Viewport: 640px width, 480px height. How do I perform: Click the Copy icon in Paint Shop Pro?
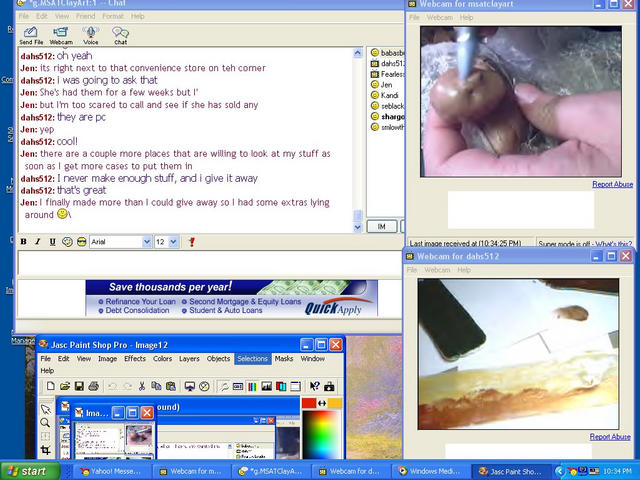(156, 386)
